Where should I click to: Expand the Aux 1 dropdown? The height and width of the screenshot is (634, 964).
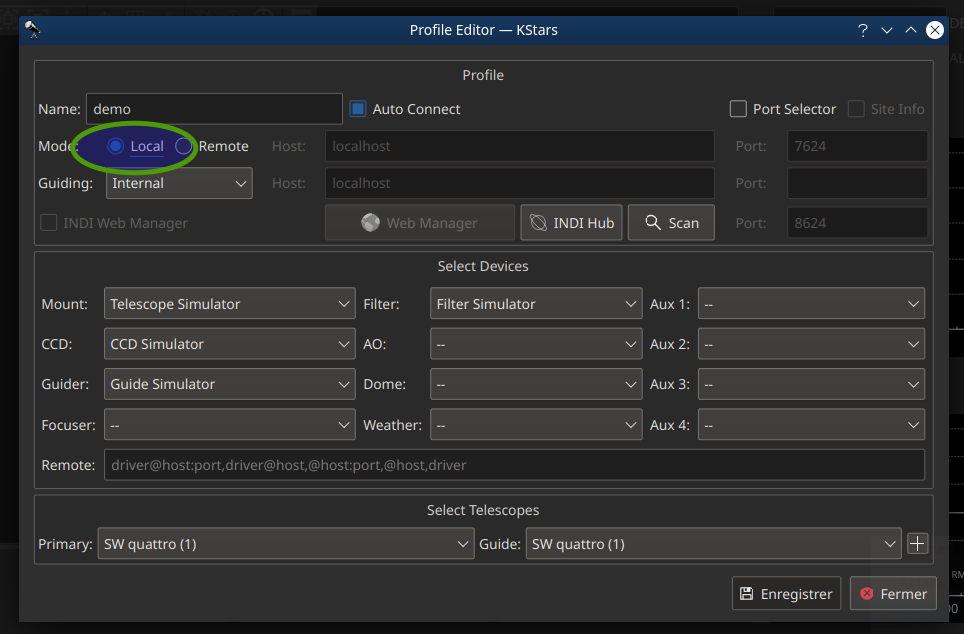pos(811,304)
